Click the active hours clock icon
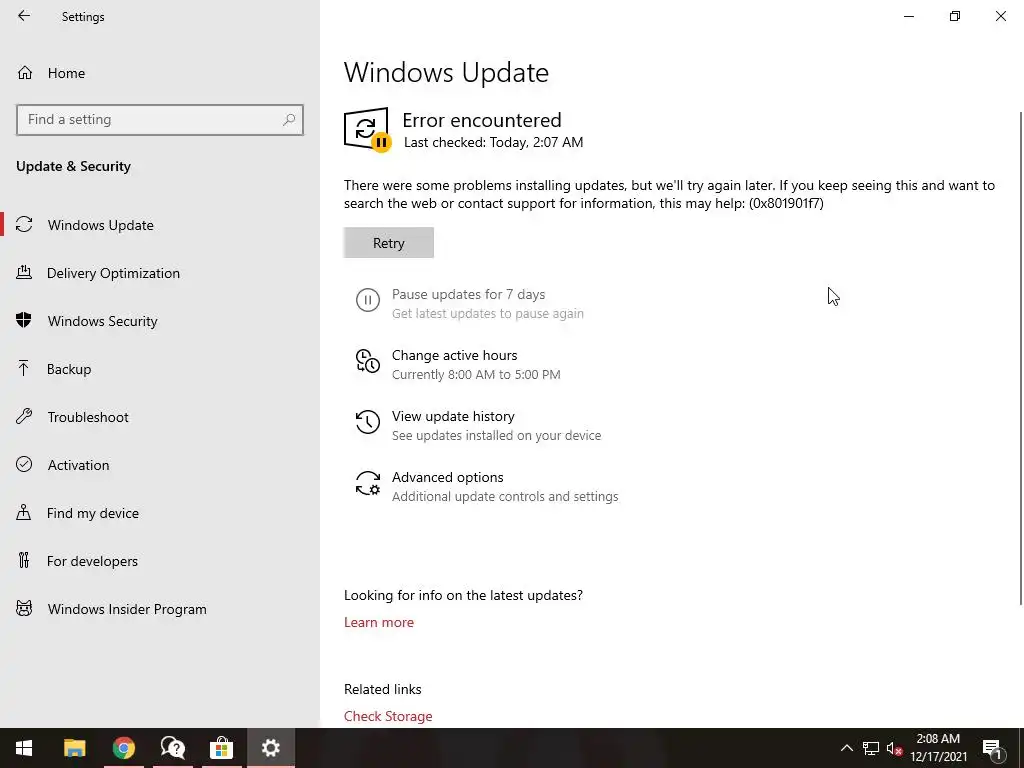This screenshot has width=1024, height=768. click(x=368, y=361)
